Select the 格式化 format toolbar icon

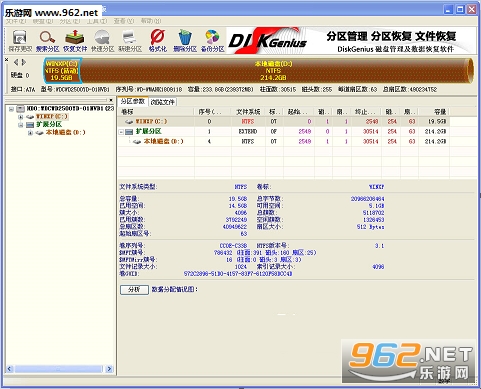pyautogui.click(x=158, y=41)
